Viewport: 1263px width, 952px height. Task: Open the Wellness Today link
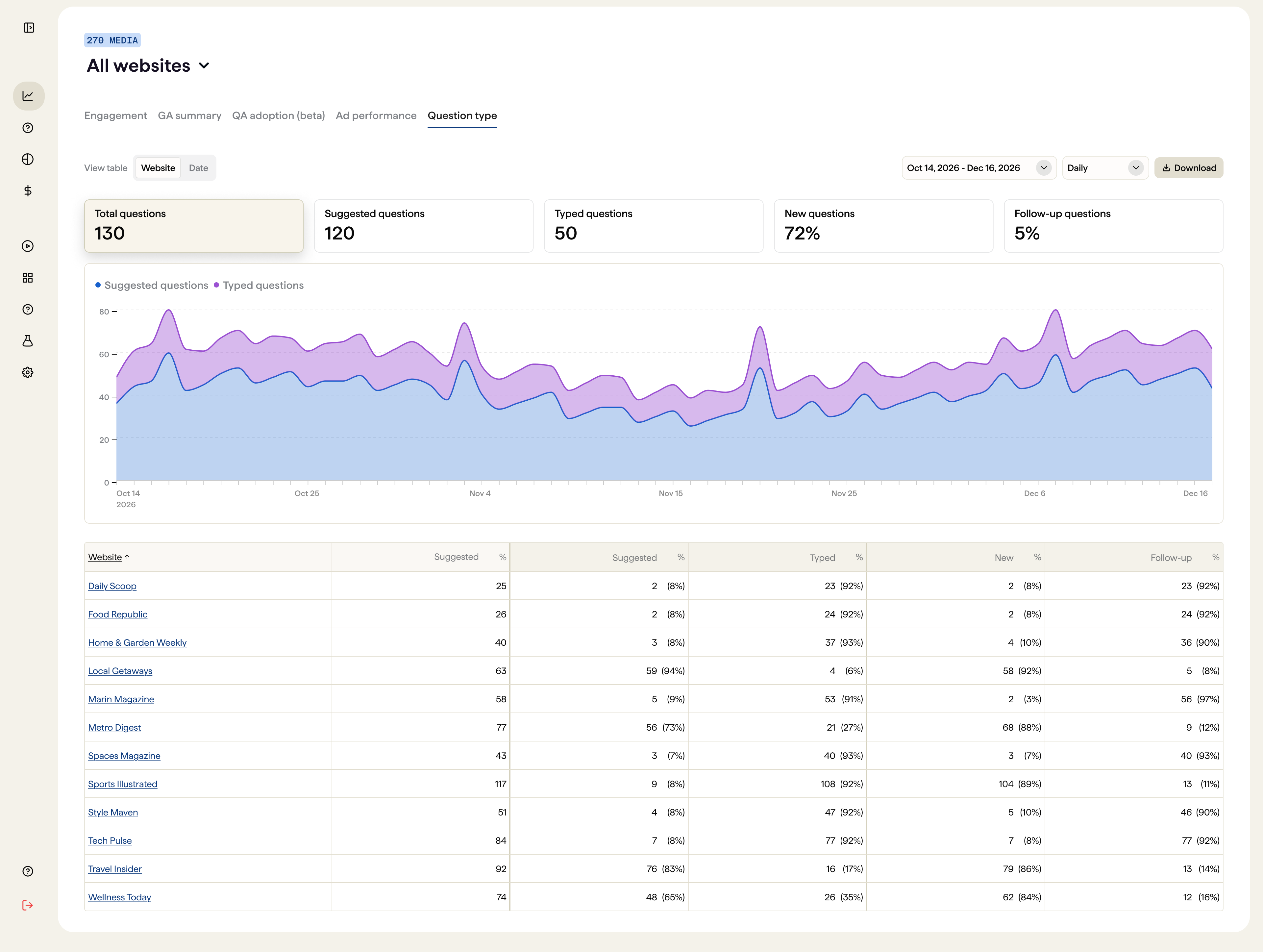tap(119, 897)
